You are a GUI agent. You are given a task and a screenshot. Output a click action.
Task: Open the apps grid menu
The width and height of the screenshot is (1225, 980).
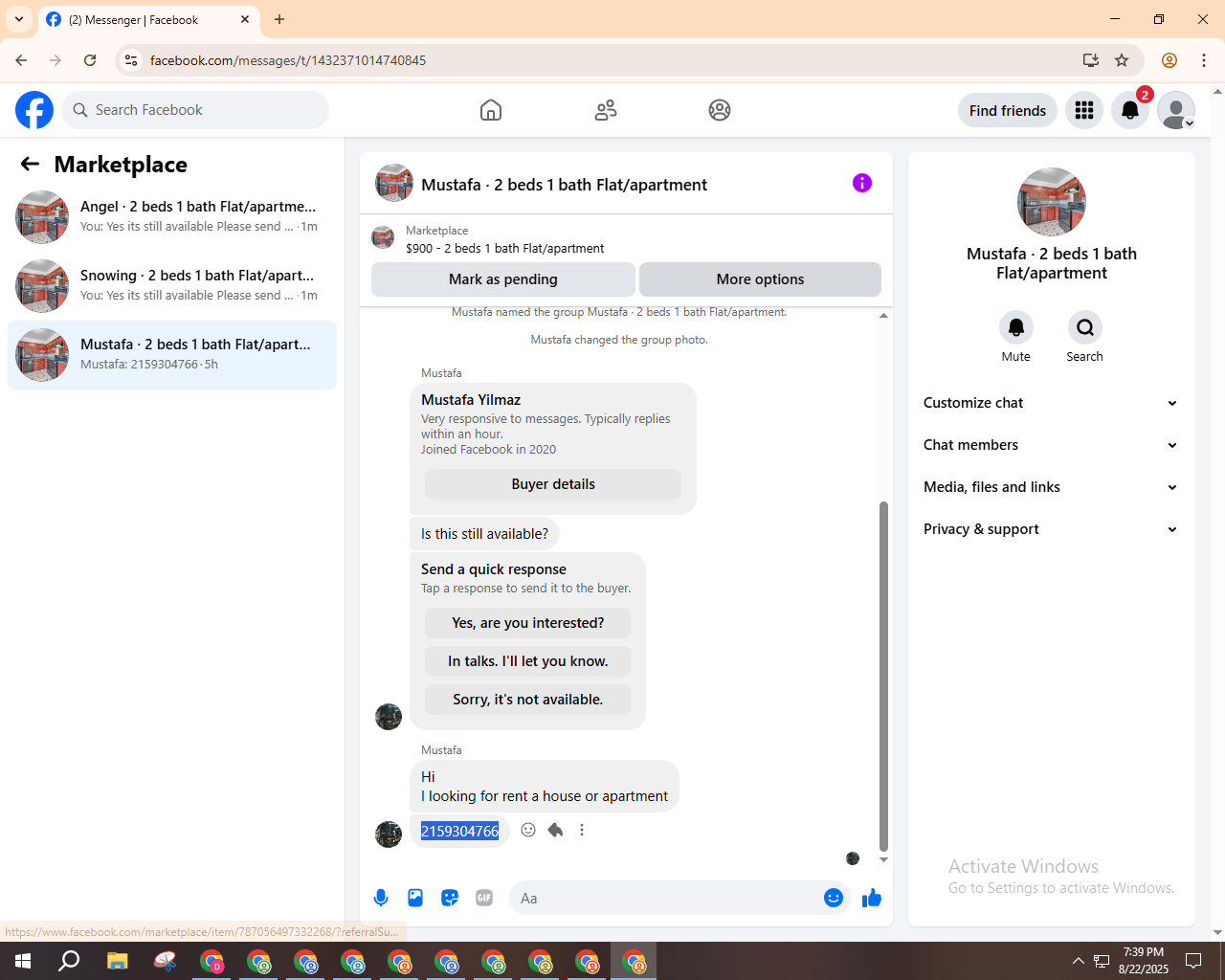point(1084,110)
